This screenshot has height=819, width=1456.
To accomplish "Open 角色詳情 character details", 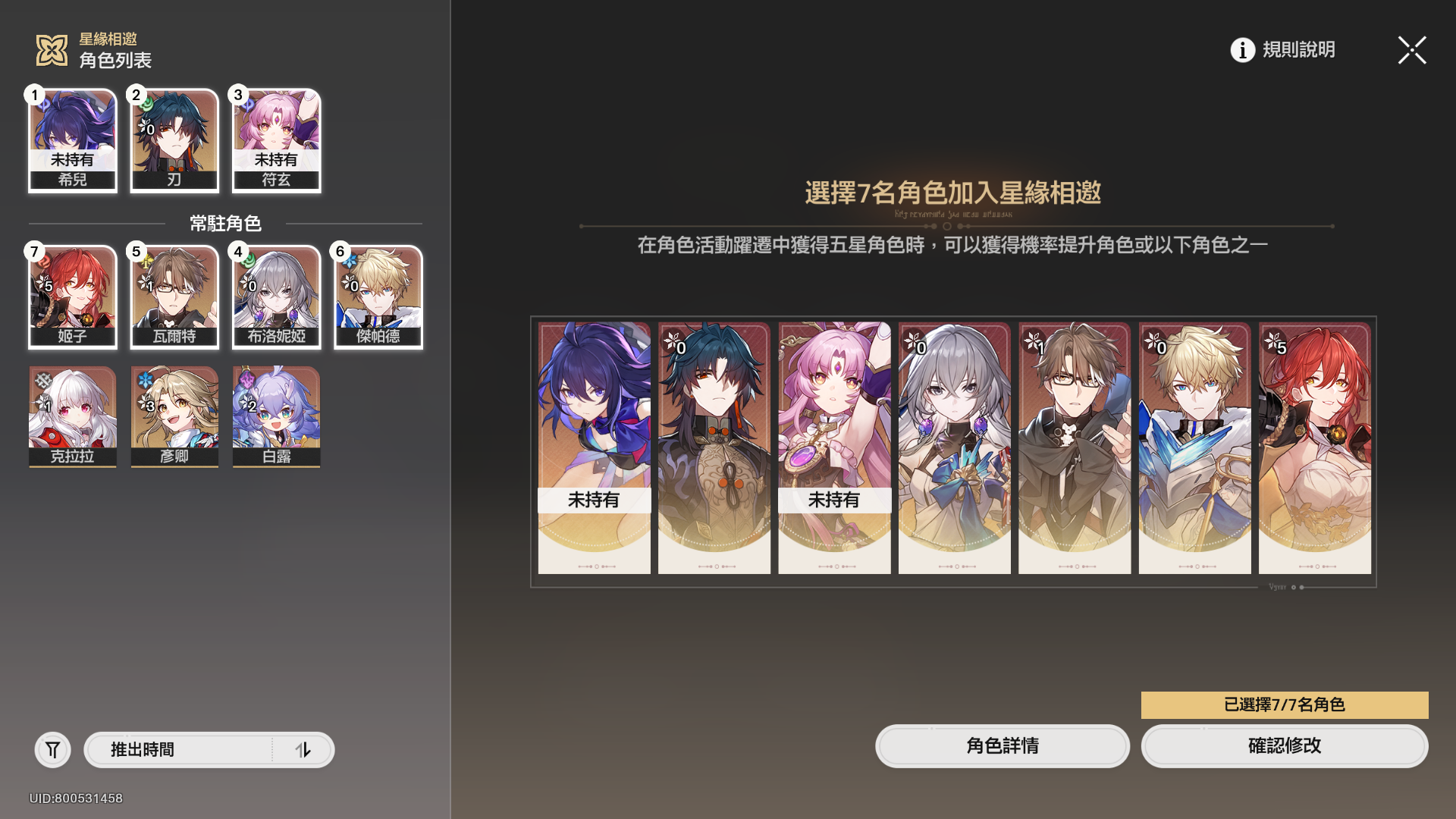I will pos(1003,745).
